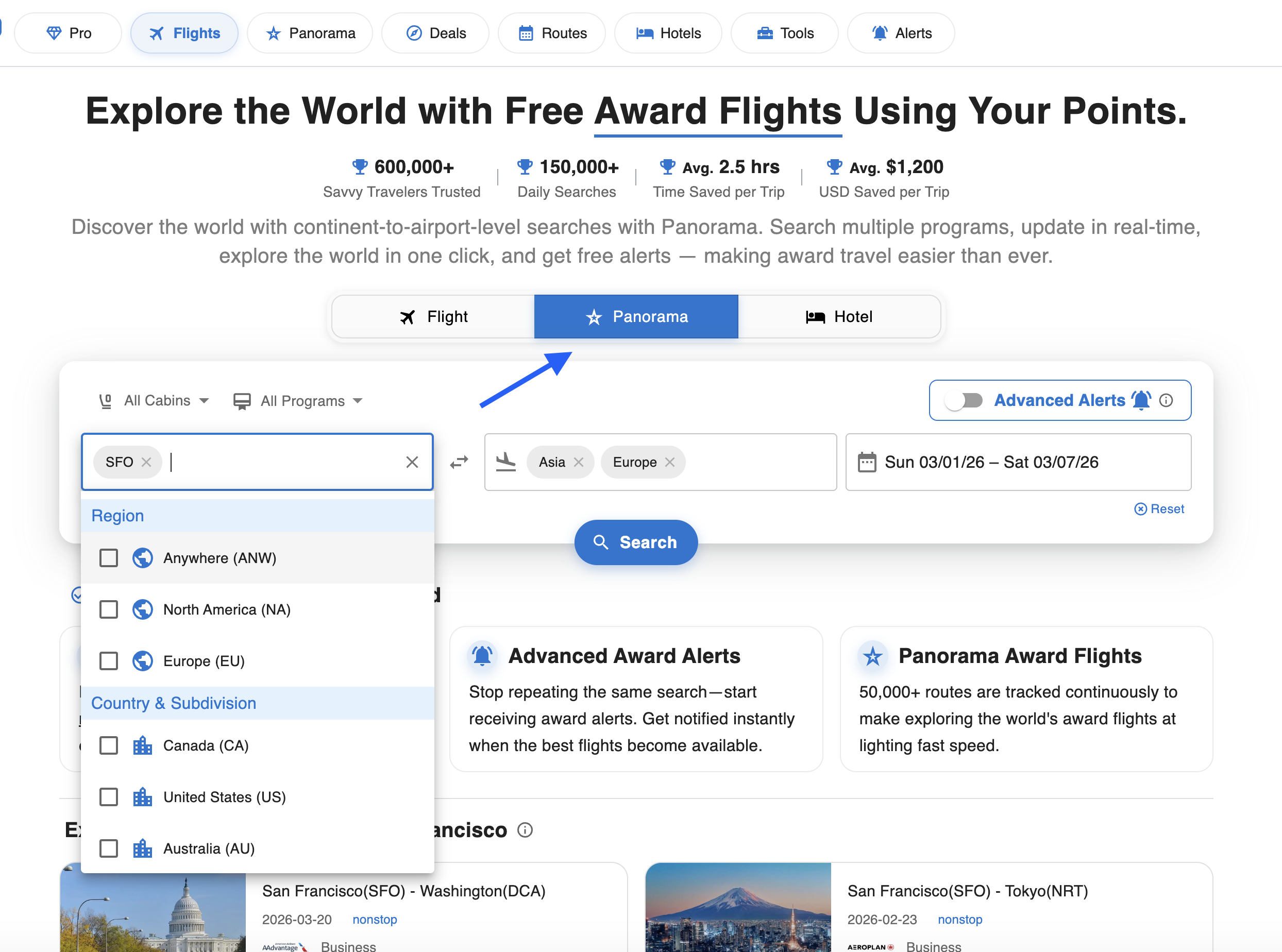Open Tools in the top navigation

pos(785,33)
